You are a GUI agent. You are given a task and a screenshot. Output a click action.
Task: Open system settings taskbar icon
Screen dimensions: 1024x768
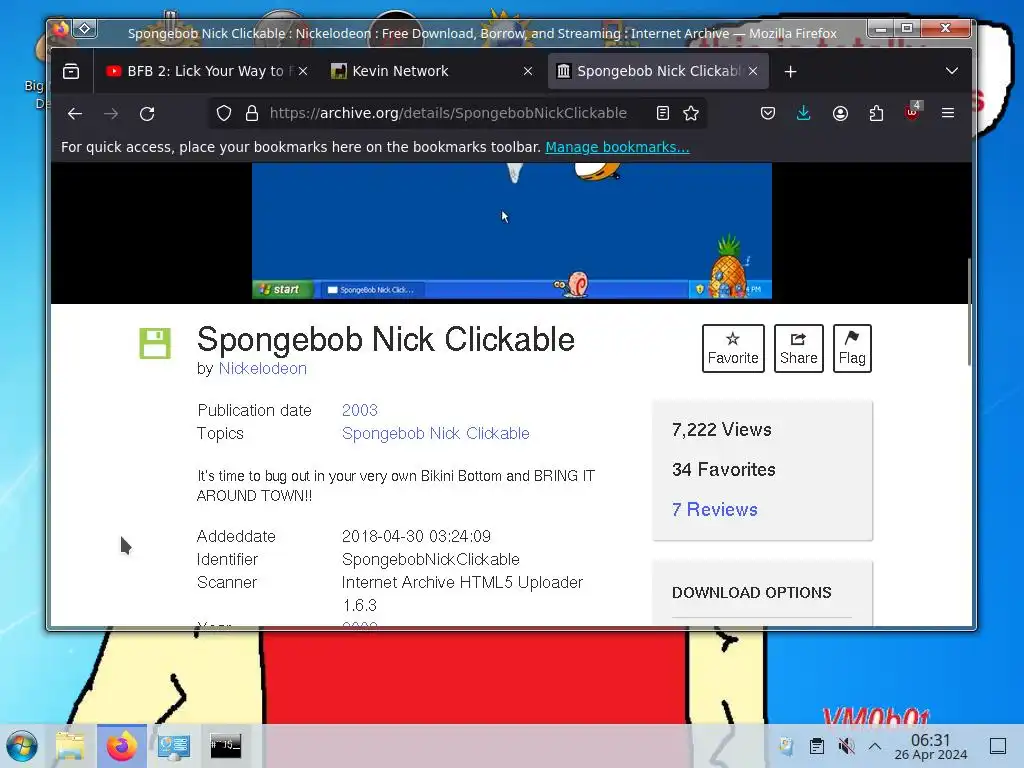174,746
